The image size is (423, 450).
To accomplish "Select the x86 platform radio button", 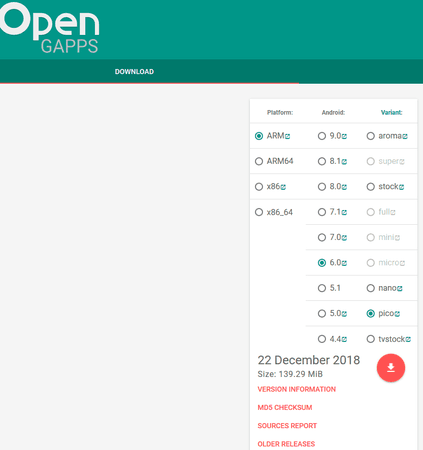I will pos(259,187).
